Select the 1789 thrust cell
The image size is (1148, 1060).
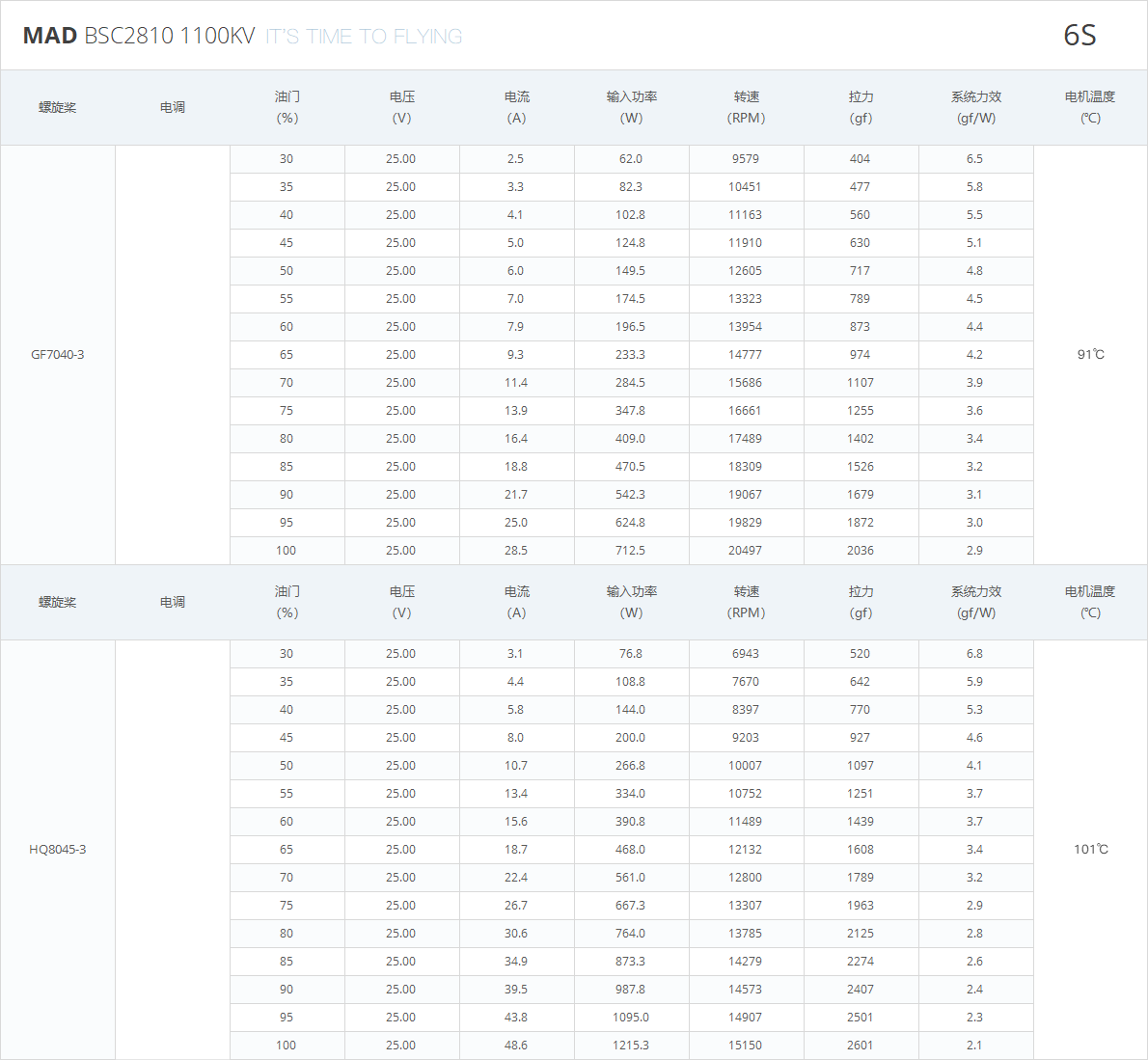point(861,878)
